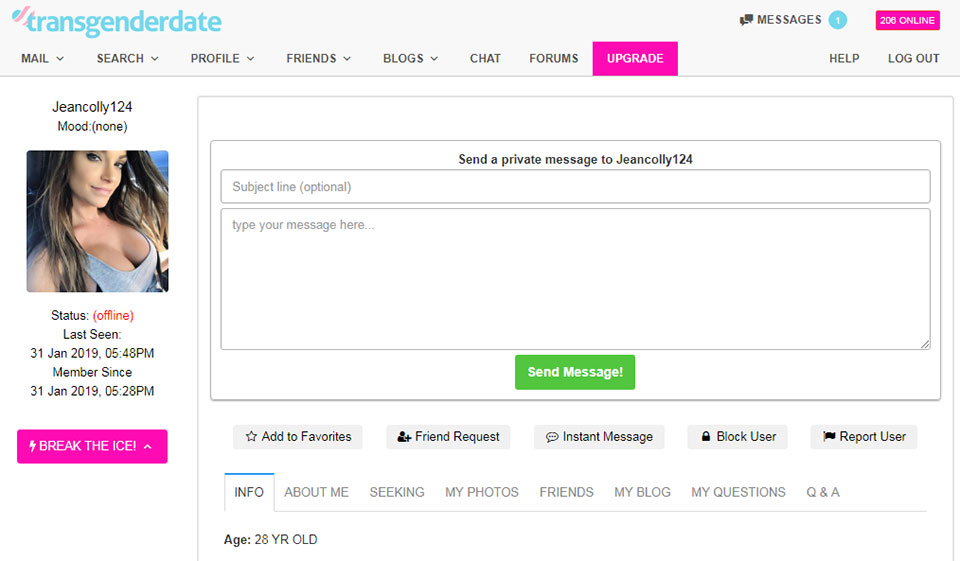Click the message body text area
The width and height of the screenshot is (960, 561).
click(575, 279)
